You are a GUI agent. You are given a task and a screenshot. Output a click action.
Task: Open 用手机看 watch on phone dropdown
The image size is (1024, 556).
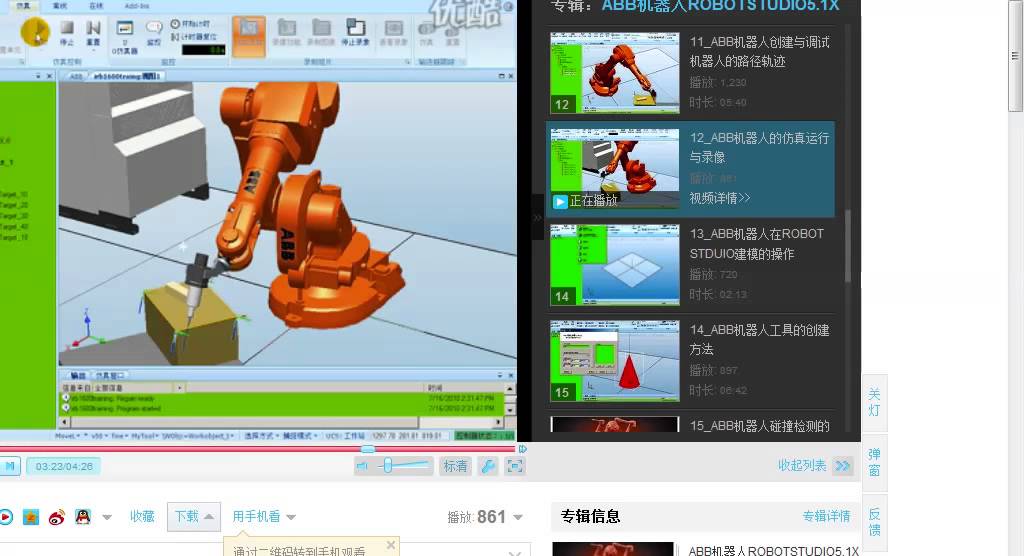(x=264, y=517)
